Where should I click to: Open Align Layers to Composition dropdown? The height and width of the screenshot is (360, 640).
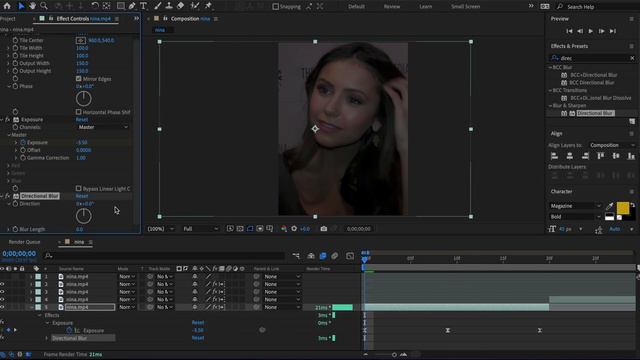coord(612,145)
